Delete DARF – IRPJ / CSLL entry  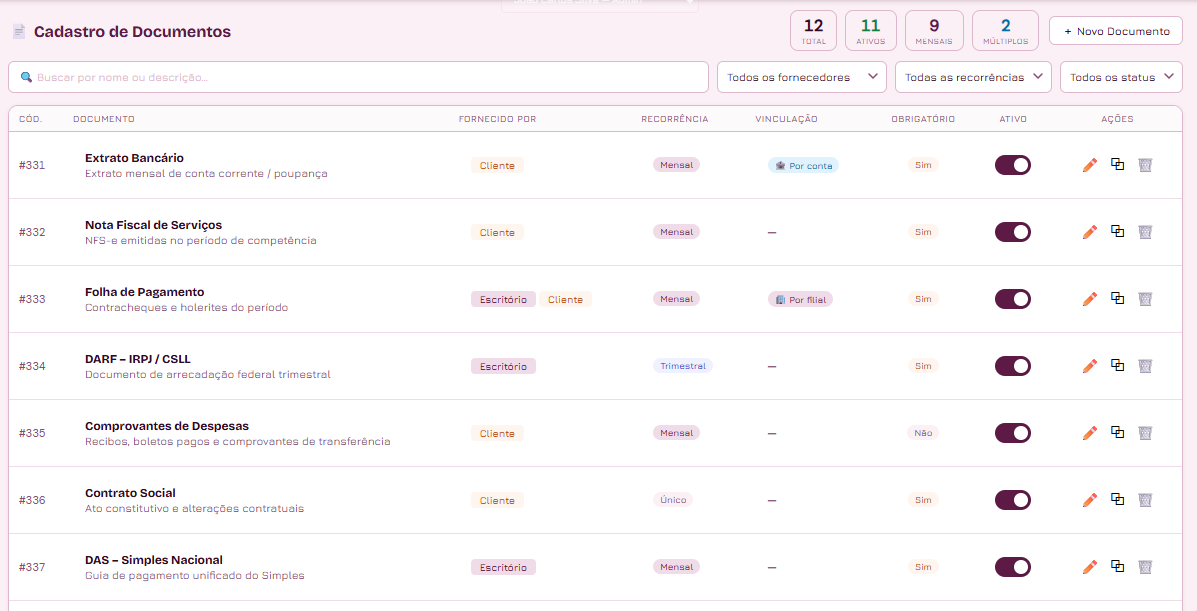(x=1145, y=366)
